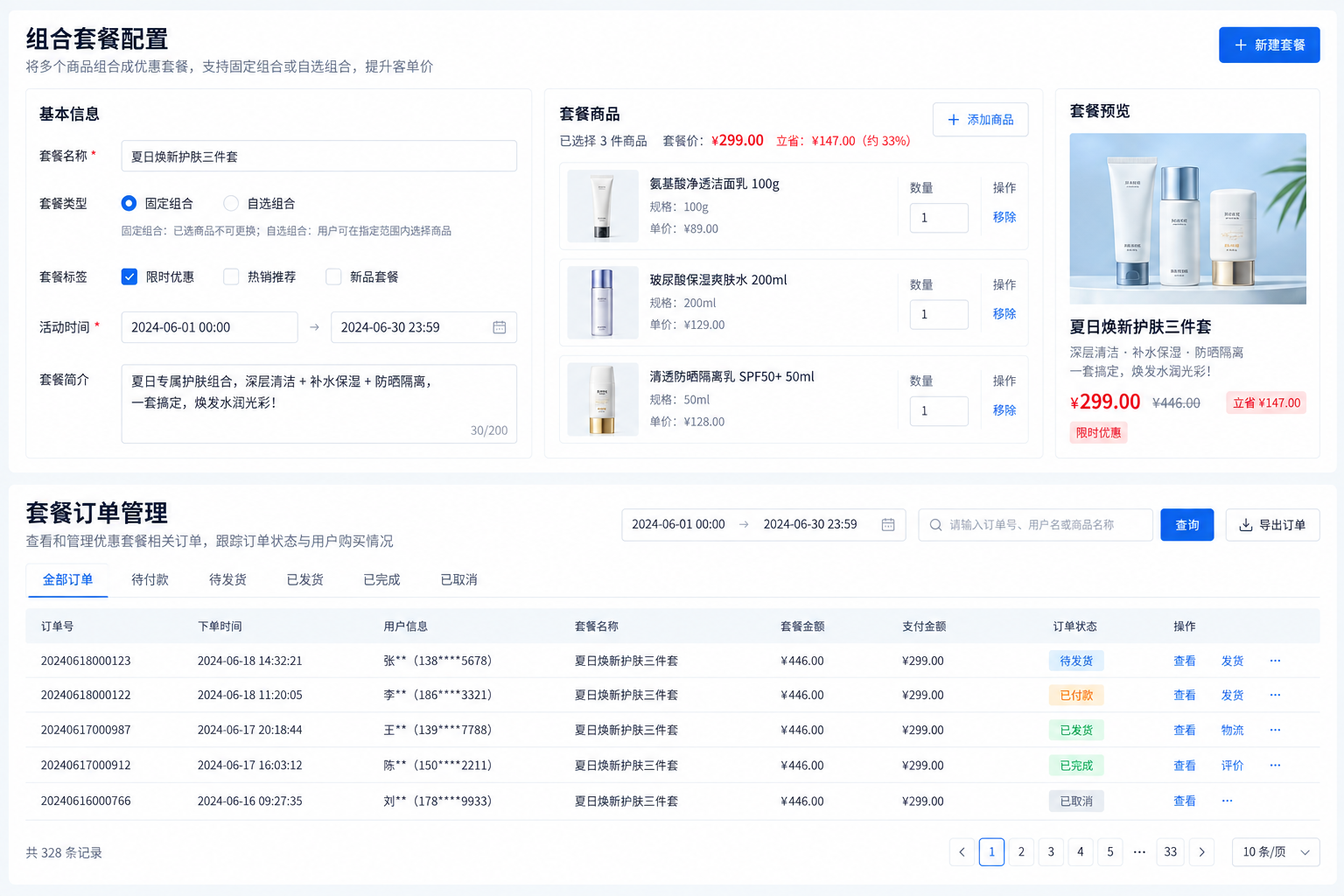1344x896 pixels.
Task: Switch to 待付款 tab
Action: 150,579
